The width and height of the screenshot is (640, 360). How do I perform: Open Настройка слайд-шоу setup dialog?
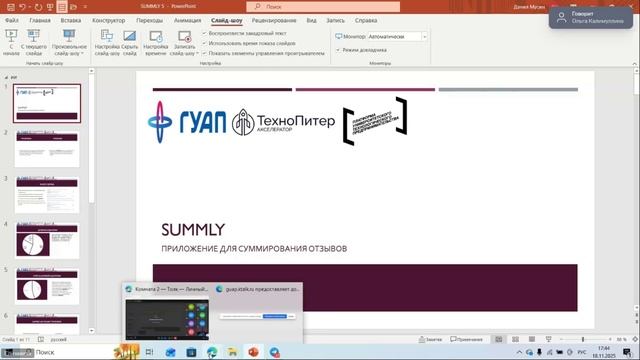tap(107, 42)
